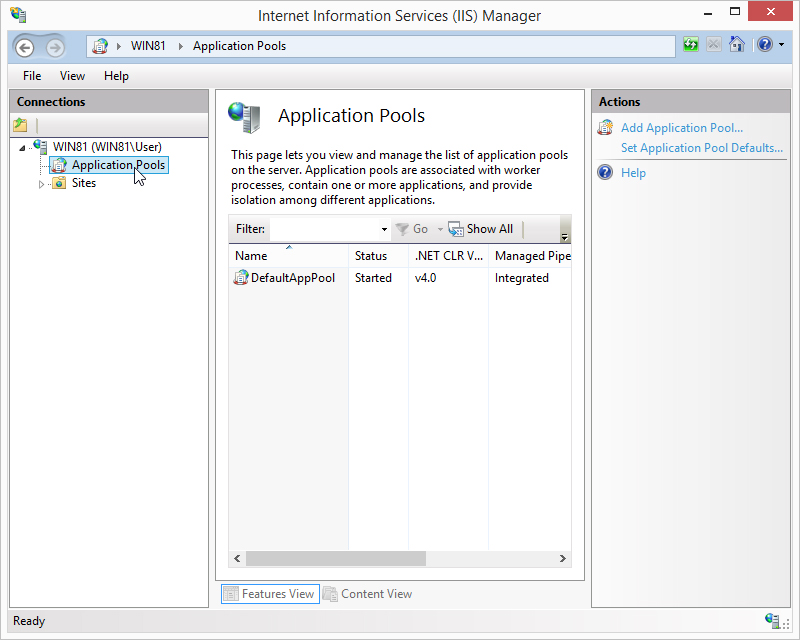This screenshot has height=640, width=800.
Task: Refresh the page using the green toolbar icon
Action: [691, 44]
